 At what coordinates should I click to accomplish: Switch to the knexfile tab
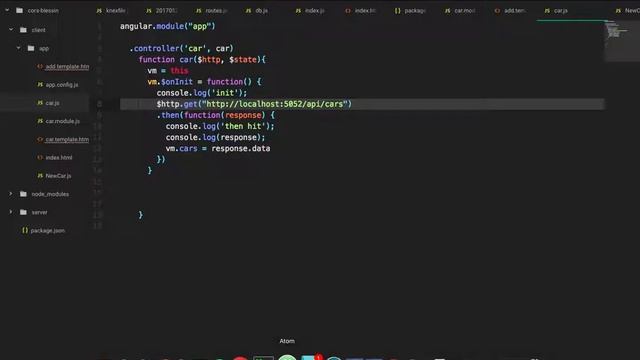(x=111, y=11)
